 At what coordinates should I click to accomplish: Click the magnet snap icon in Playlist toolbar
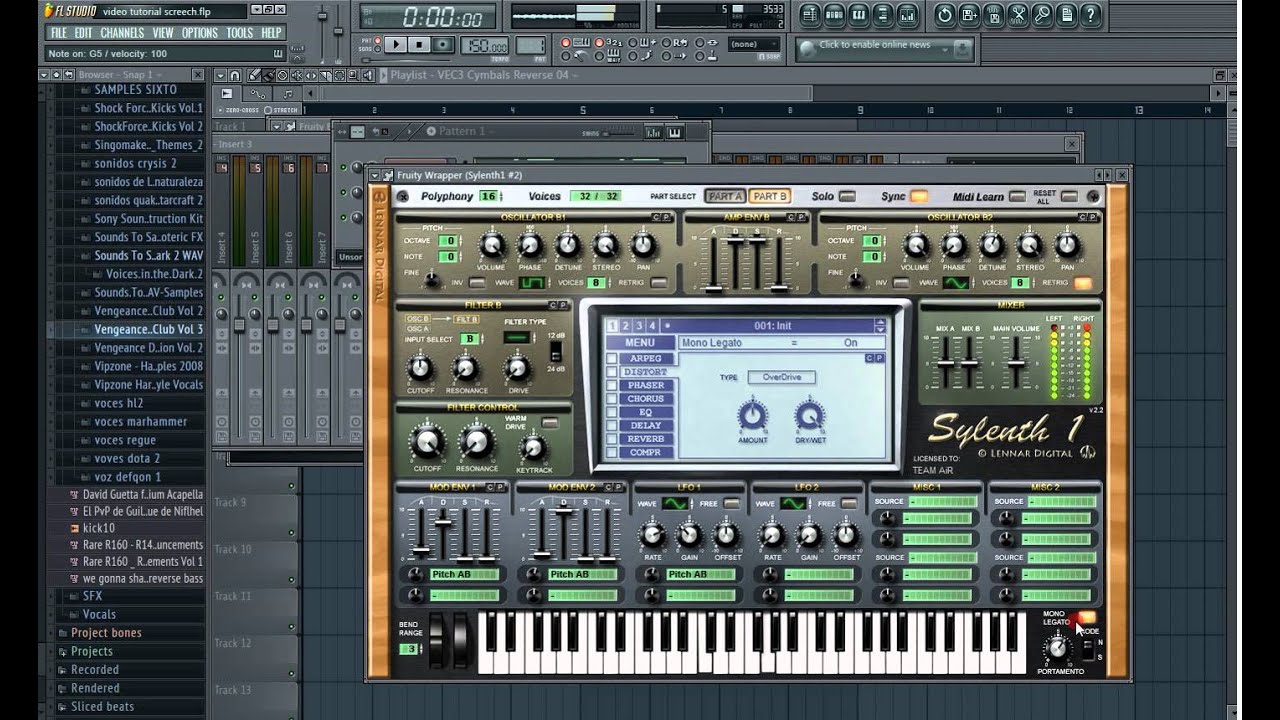[234, 75]
